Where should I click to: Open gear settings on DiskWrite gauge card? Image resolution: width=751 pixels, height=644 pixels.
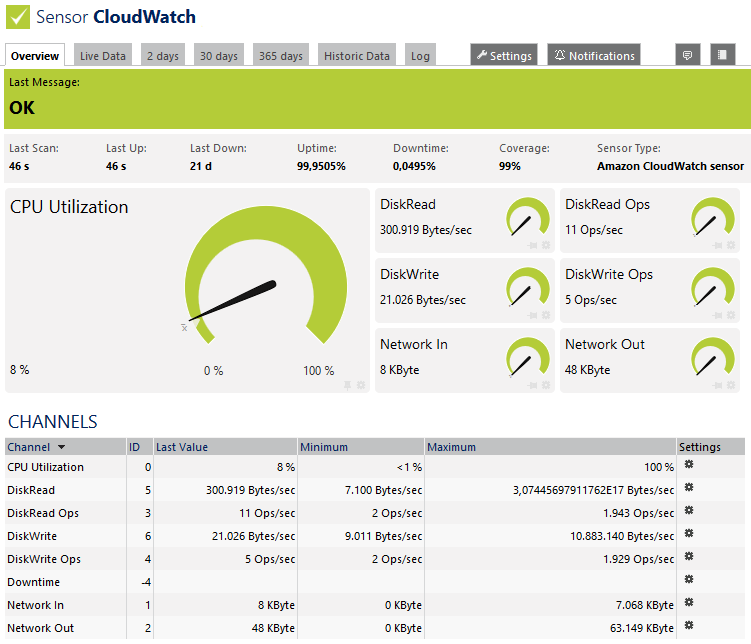[x=546, y=315]
